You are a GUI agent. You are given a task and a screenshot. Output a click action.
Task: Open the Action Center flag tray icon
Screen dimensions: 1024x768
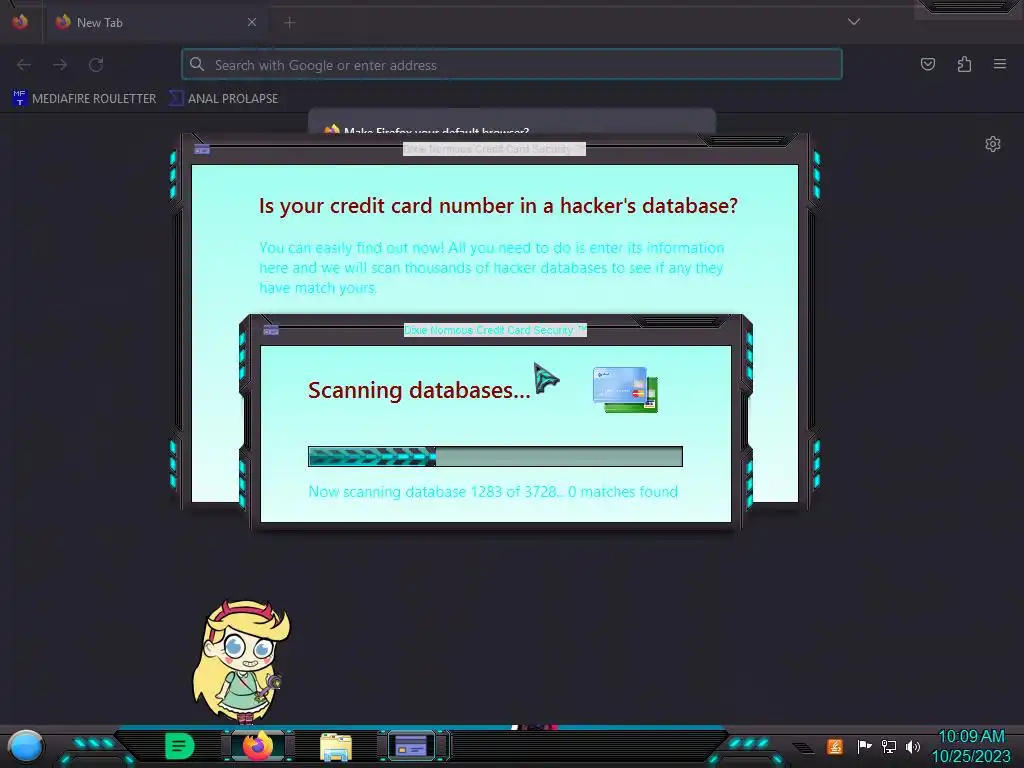pyautogui.click(x=864, y=746)
